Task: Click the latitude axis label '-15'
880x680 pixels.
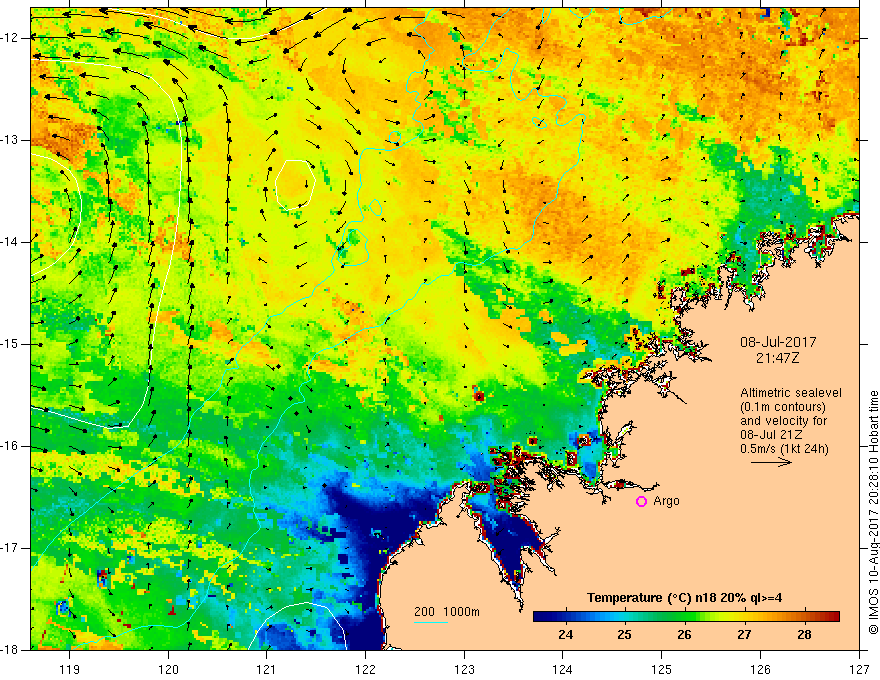Action: [10, 344]
